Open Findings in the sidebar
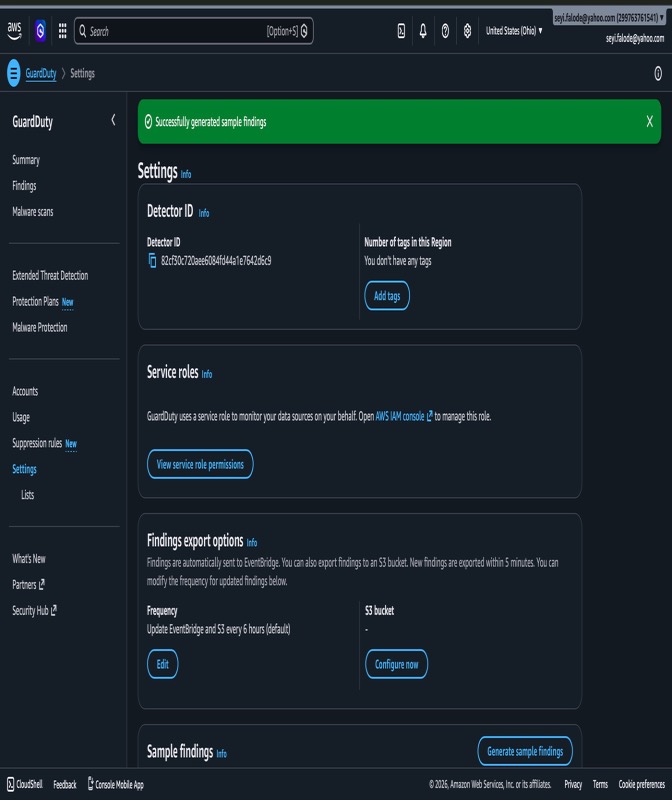 point(24,186)
